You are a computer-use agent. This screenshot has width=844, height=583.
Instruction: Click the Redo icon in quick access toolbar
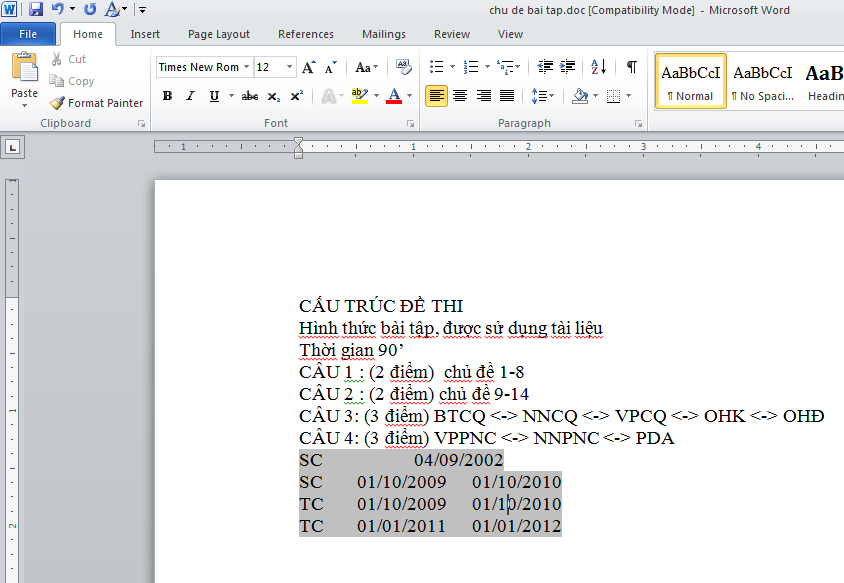pos(90,9)
